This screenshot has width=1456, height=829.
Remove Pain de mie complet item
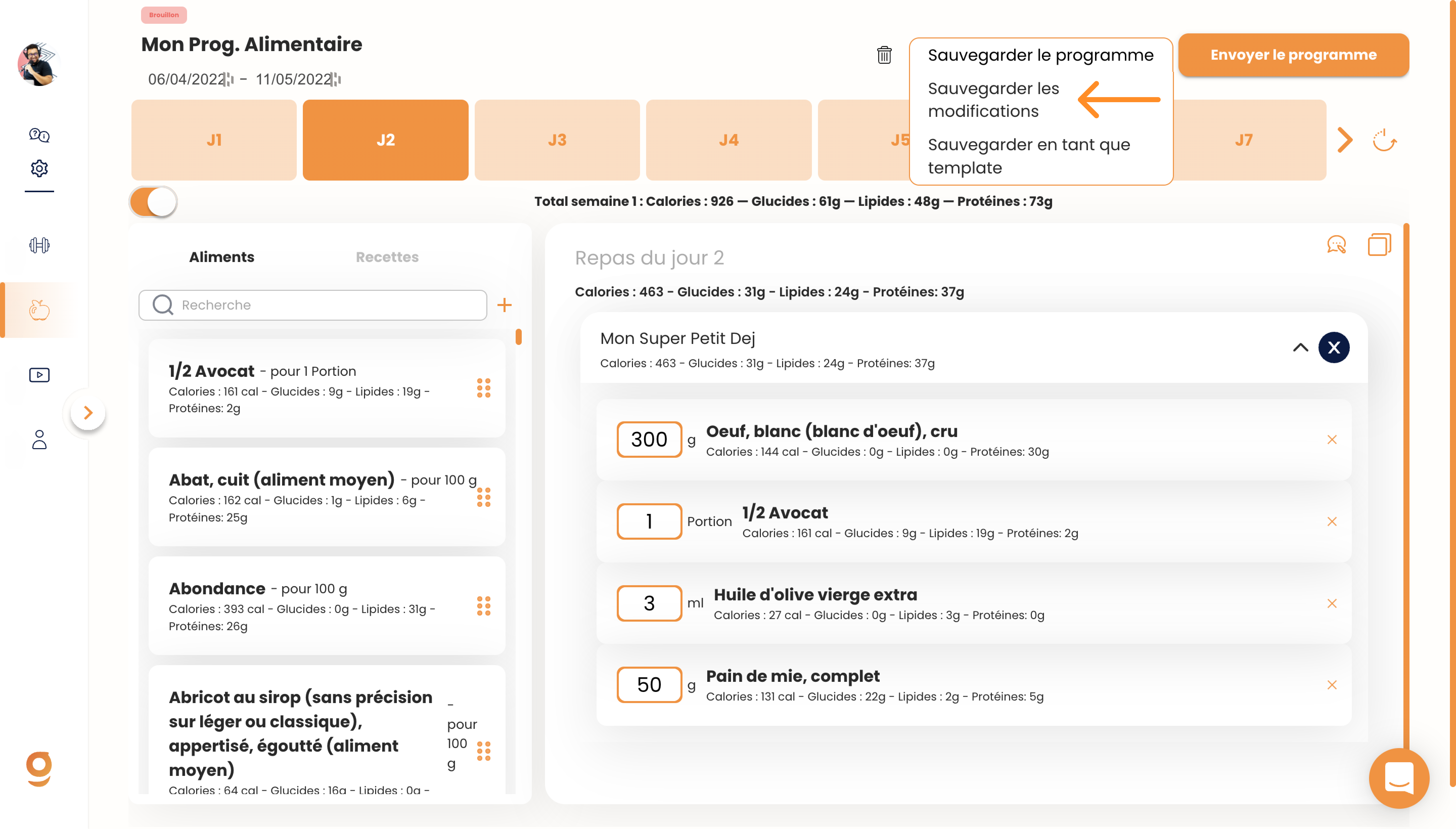pyautogui.click(x=1332, y=685)
